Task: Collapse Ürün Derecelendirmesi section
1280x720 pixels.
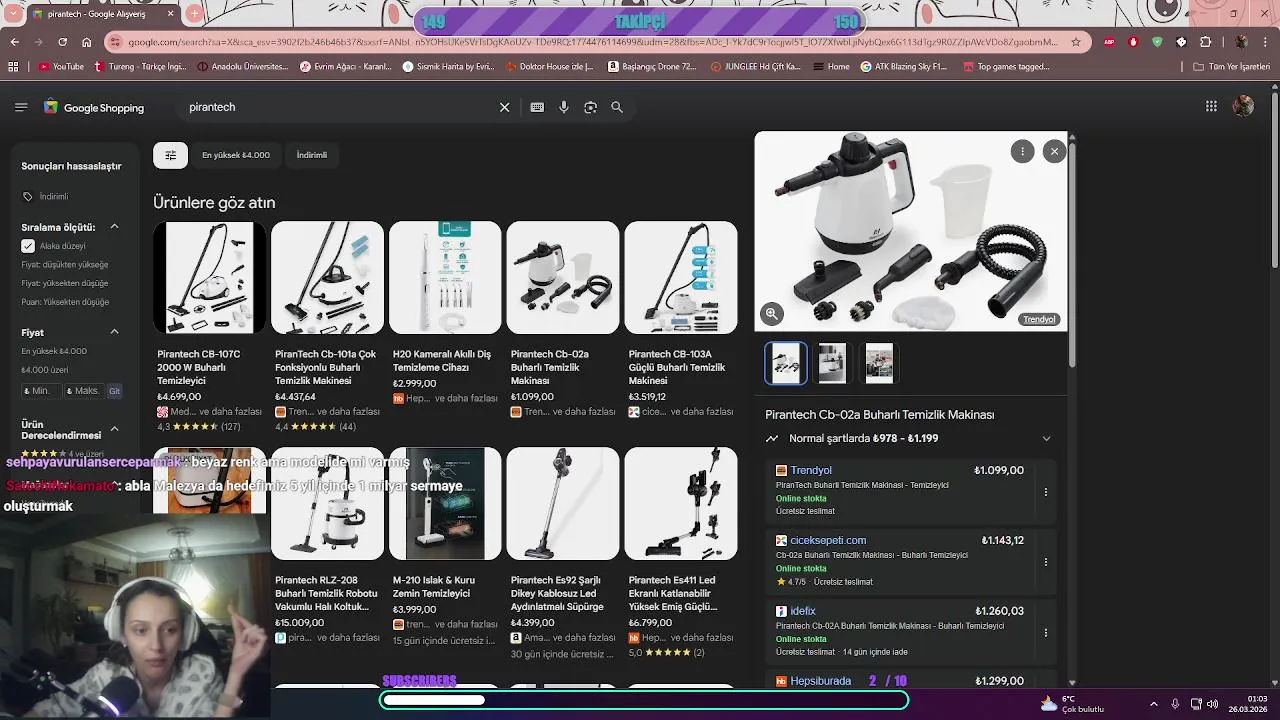Action: click(114, 429)
